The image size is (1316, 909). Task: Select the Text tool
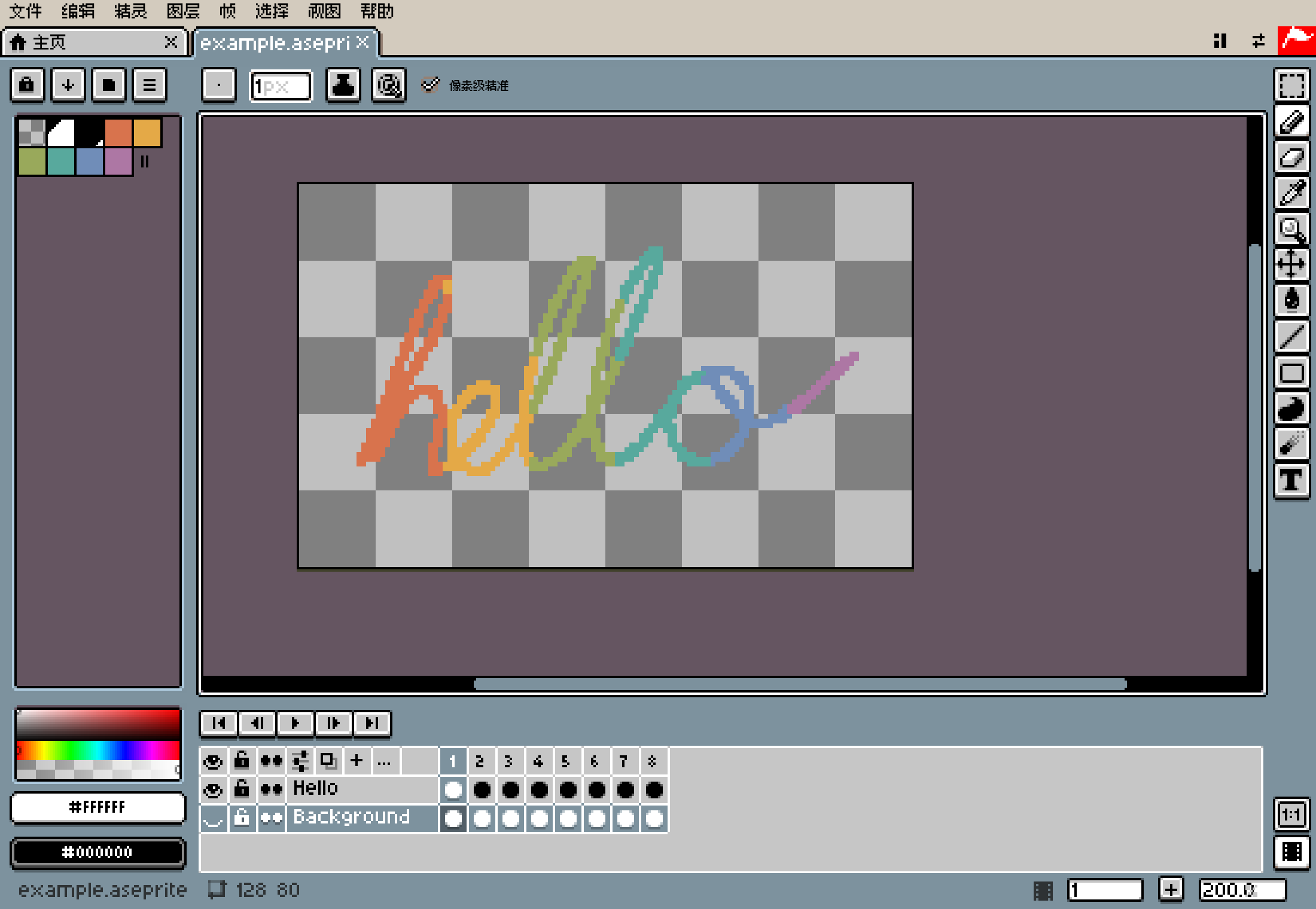tap(1292, 480)
